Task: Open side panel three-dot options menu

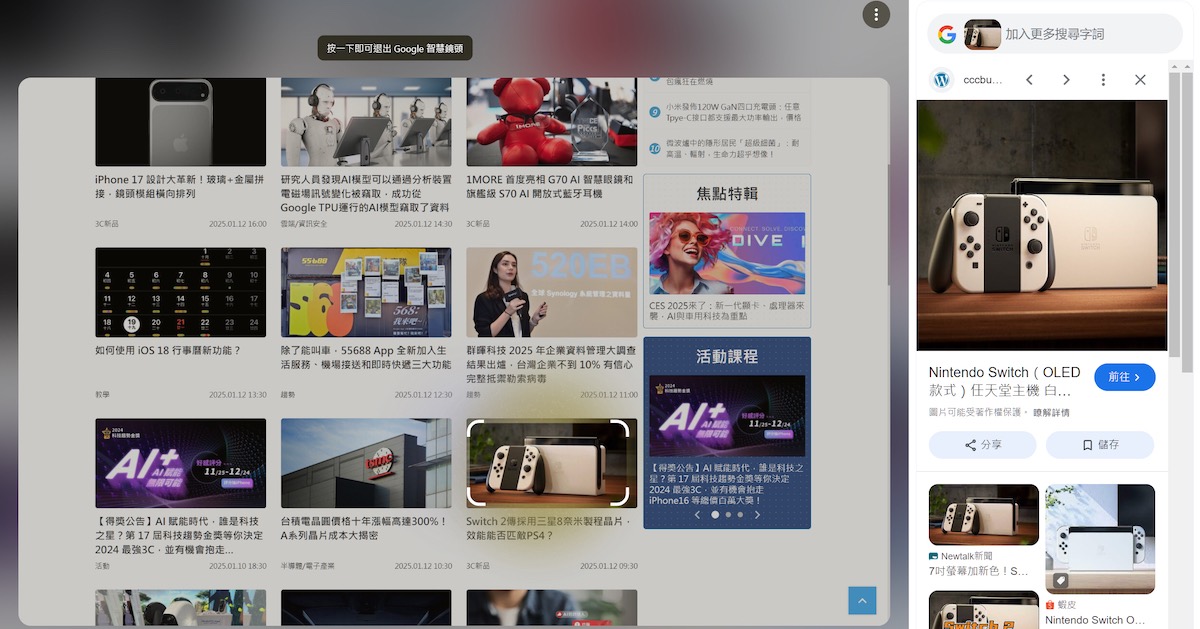Action: pos(1103,79)
